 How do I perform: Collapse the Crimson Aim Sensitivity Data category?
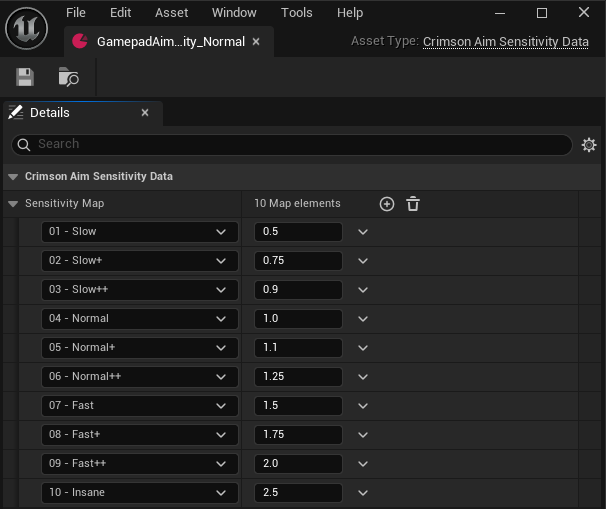pyautogui.click(x=13, y=177)
